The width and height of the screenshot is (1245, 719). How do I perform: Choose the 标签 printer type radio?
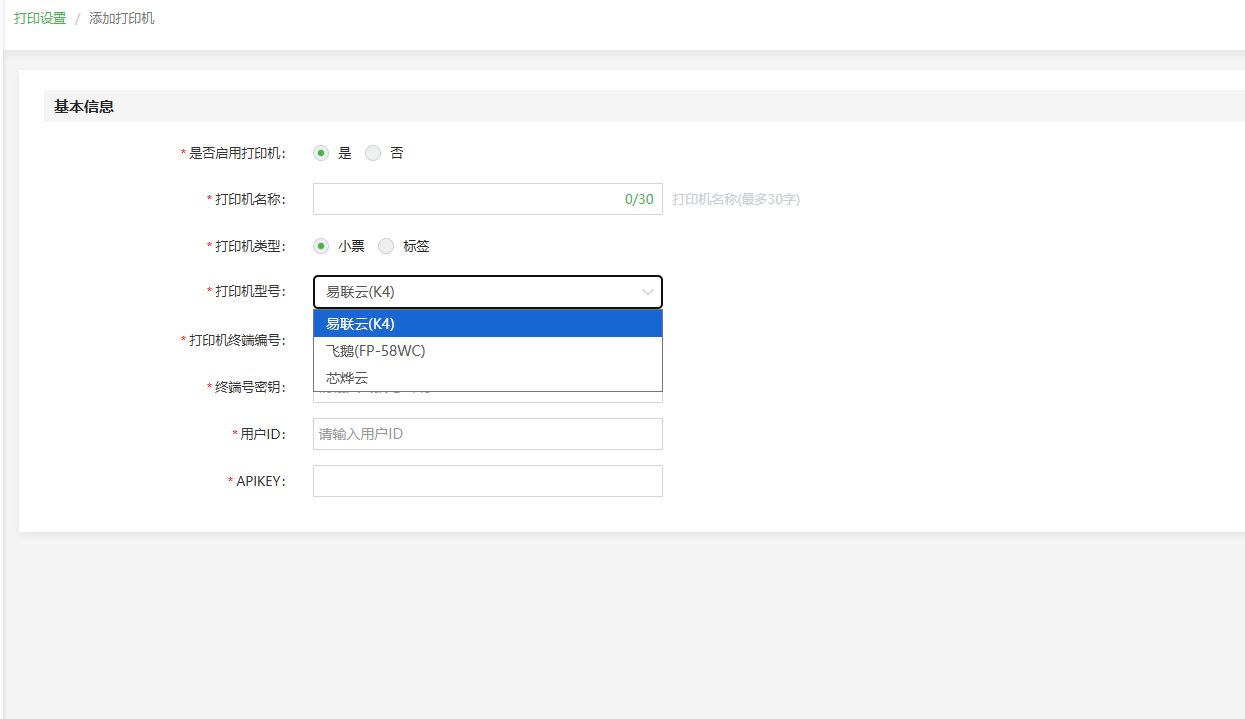pyautogui.click(x=386, y=246)
